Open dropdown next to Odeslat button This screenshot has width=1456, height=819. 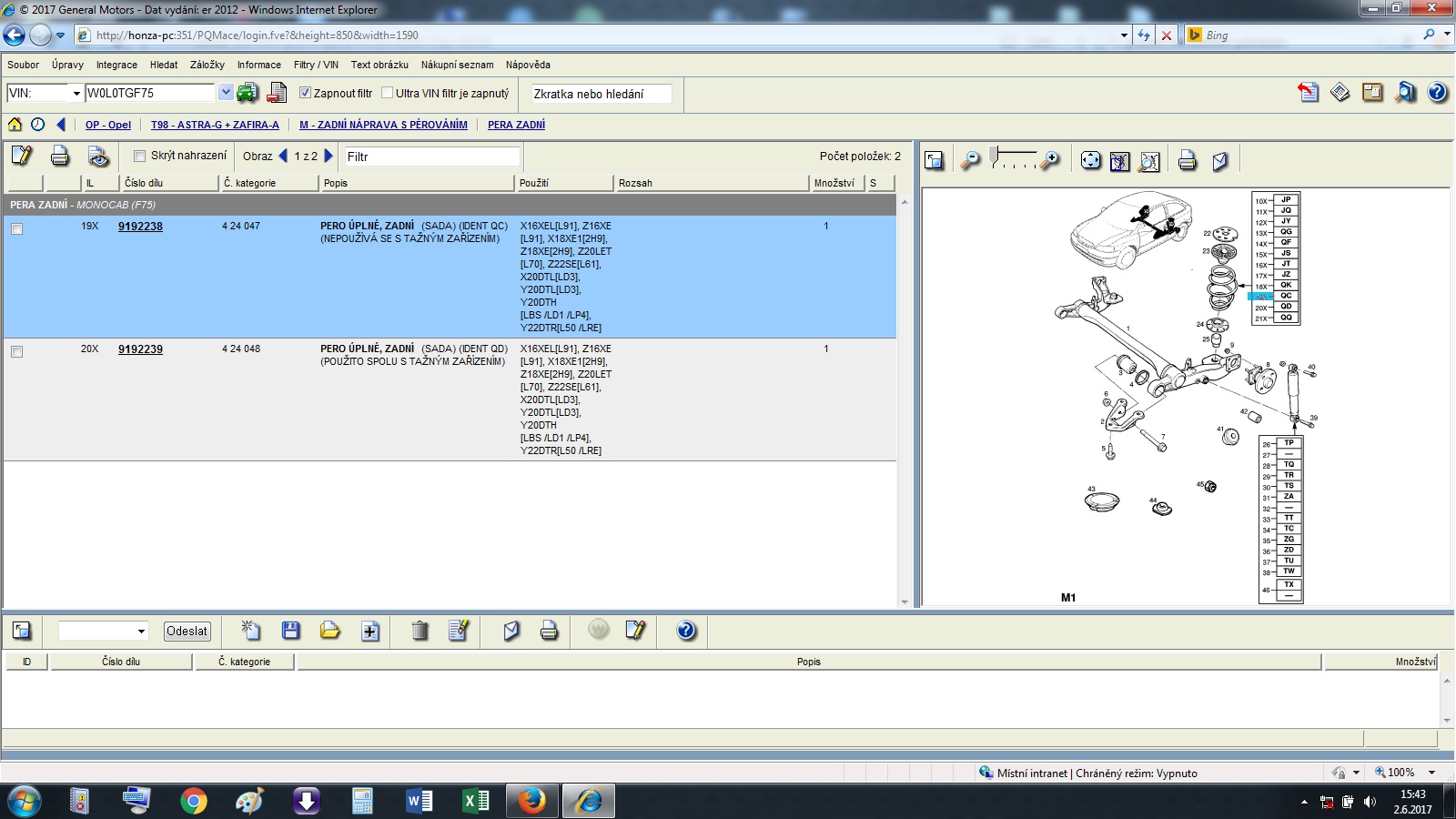pyautogui.click(x=141, y=632)
